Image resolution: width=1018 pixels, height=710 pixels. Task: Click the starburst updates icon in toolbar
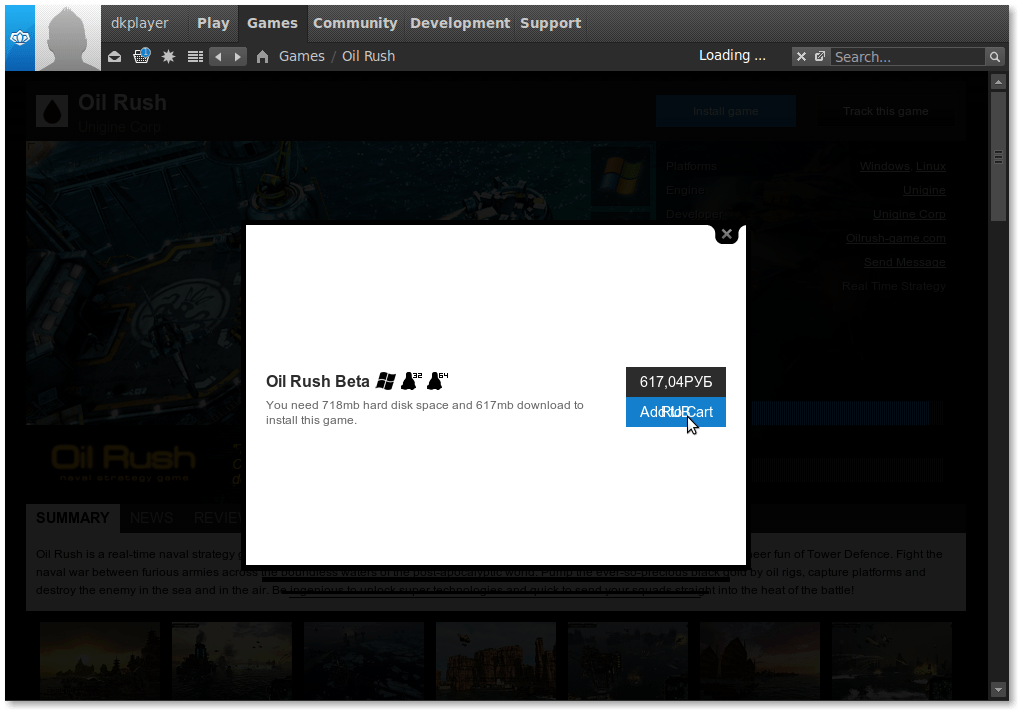coord(168,56)
